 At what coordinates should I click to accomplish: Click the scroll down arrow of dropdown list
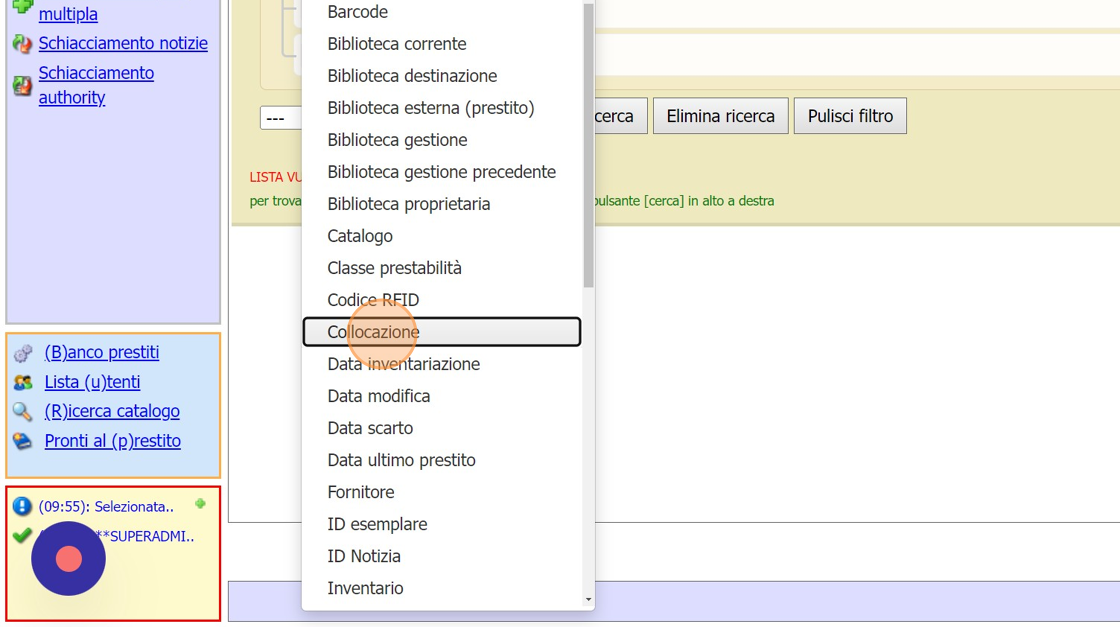[x=589, y=600]
